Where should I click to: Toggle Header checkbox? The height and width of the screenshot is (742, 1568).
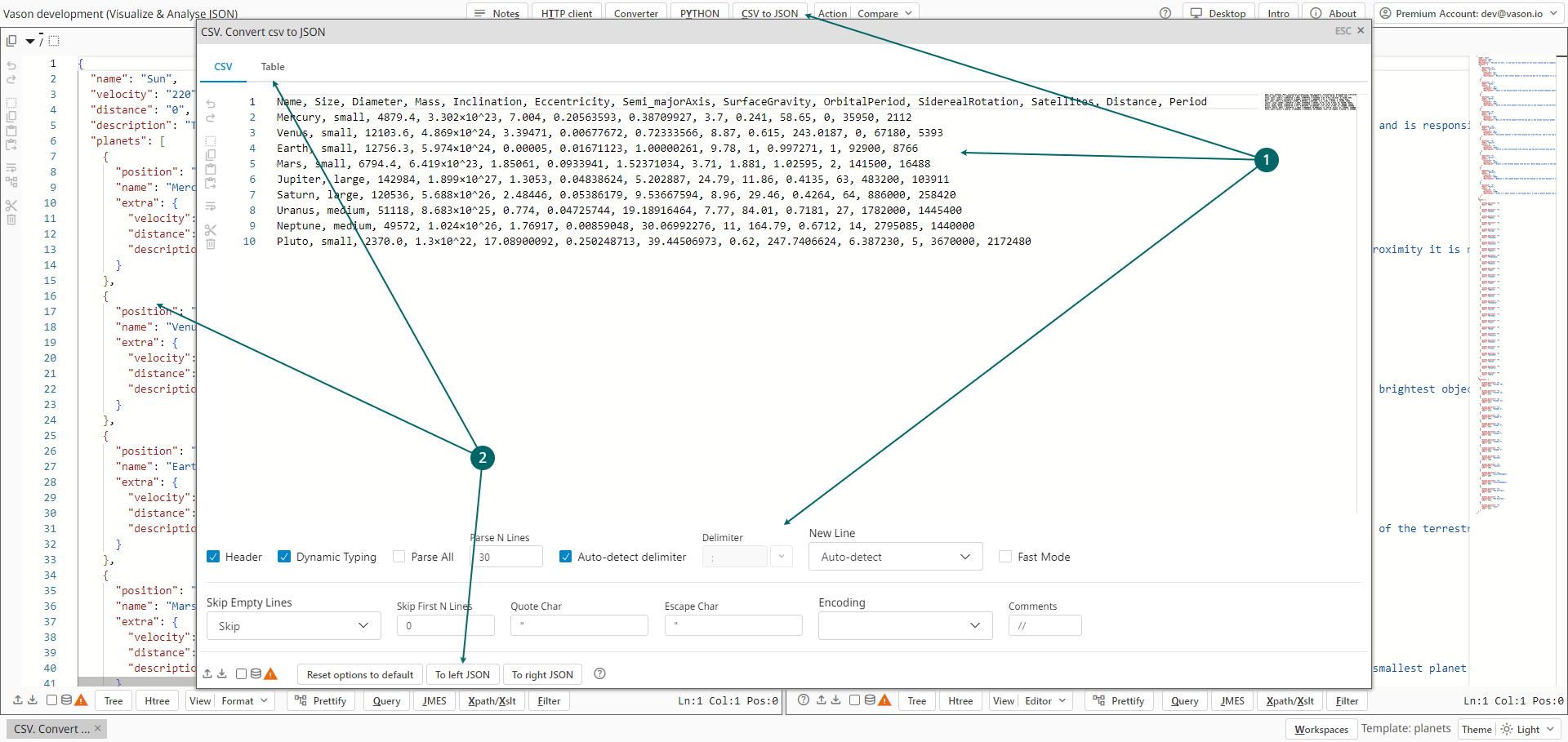pos(213,557)
